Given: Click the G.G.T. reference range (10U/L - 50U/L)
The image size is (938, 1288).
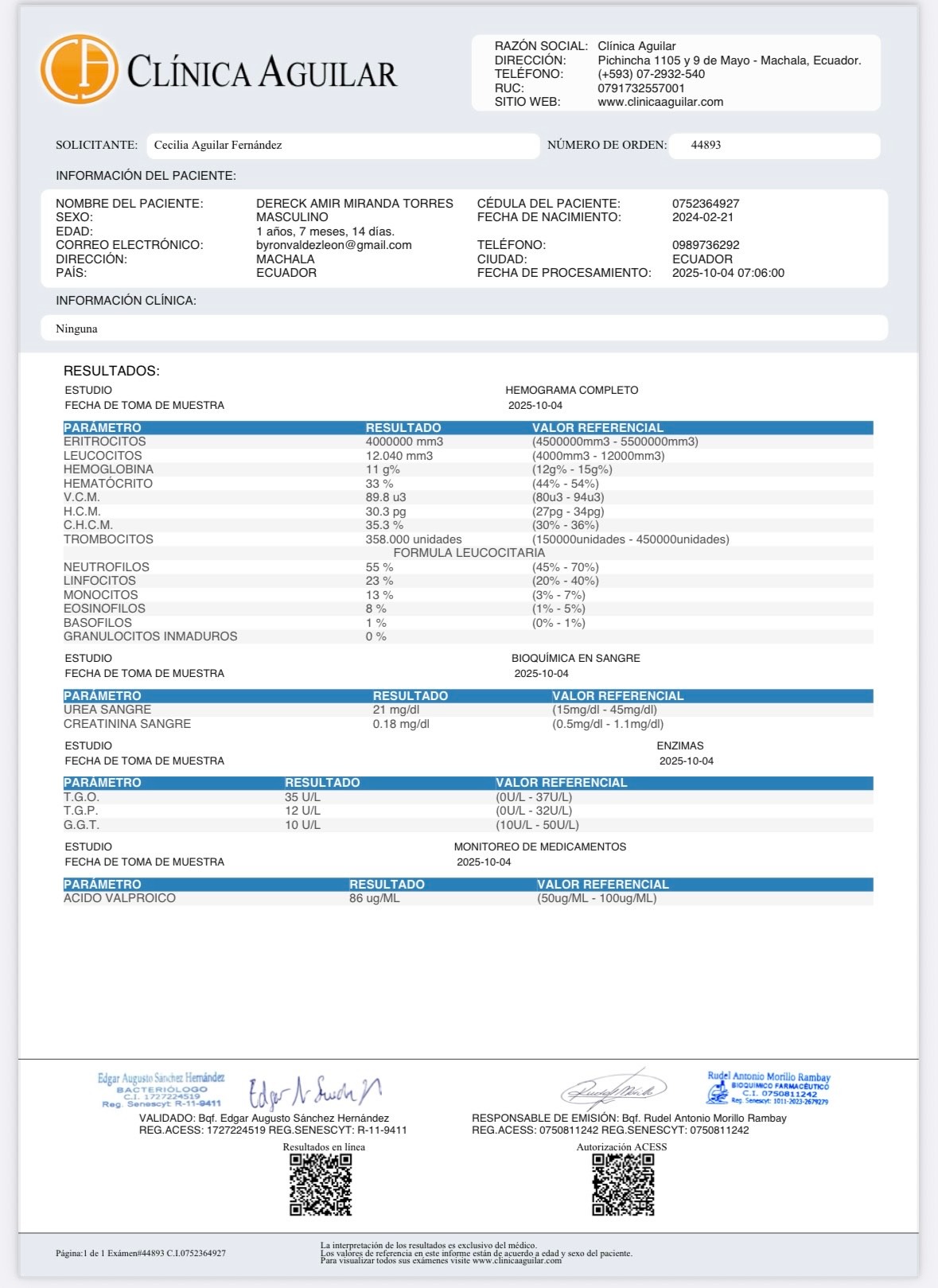Looking at the screenshot, I should pos(537,825).
